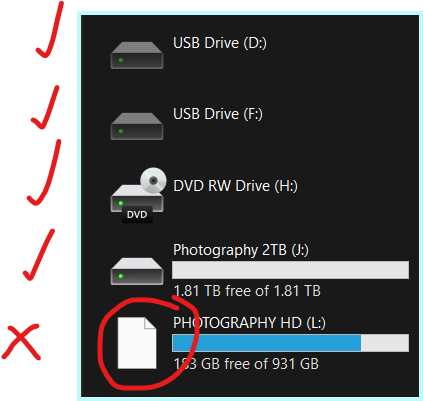Click the blue used-space portion of L: bar
The image size is (423, 401).
click(x=266, y=343)
